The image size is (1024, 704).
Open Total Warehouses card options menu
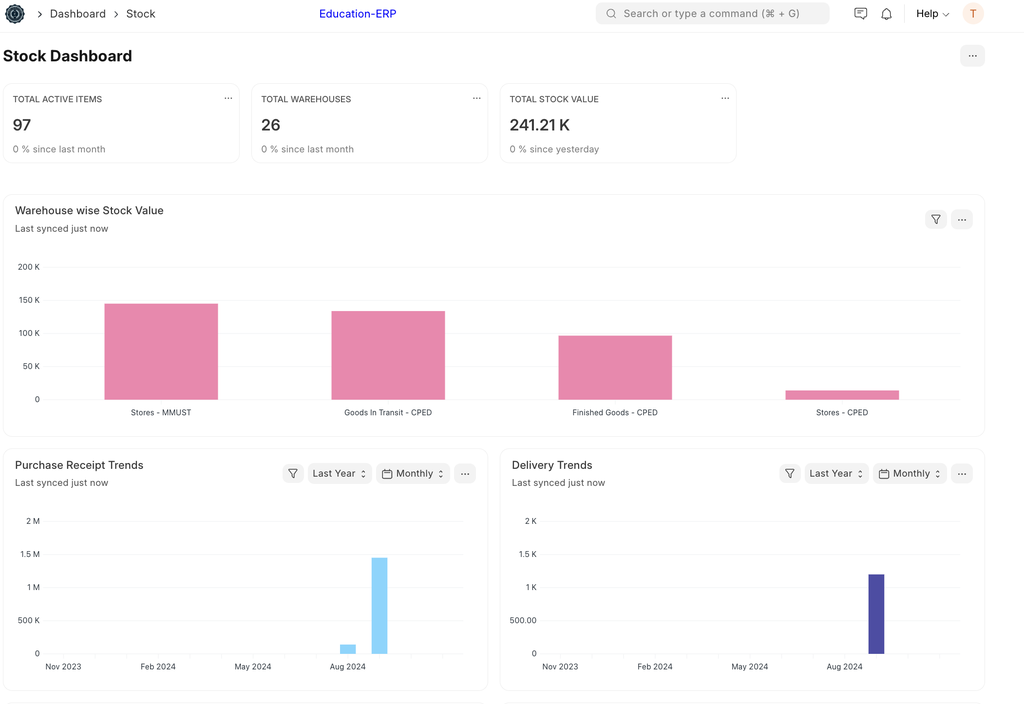click(476, 99)
